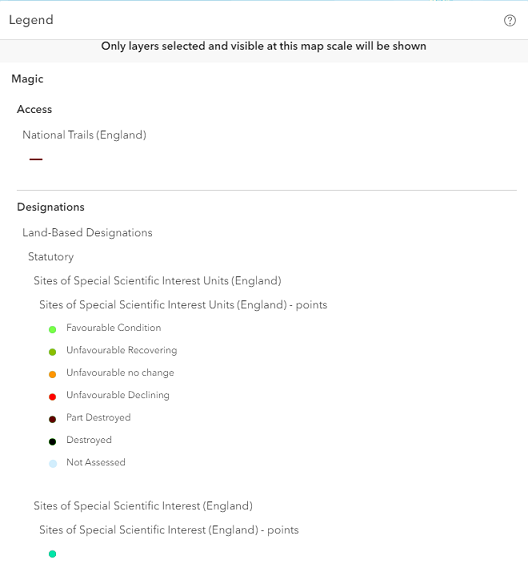Click the Legend panel title

tap(31, 20)
